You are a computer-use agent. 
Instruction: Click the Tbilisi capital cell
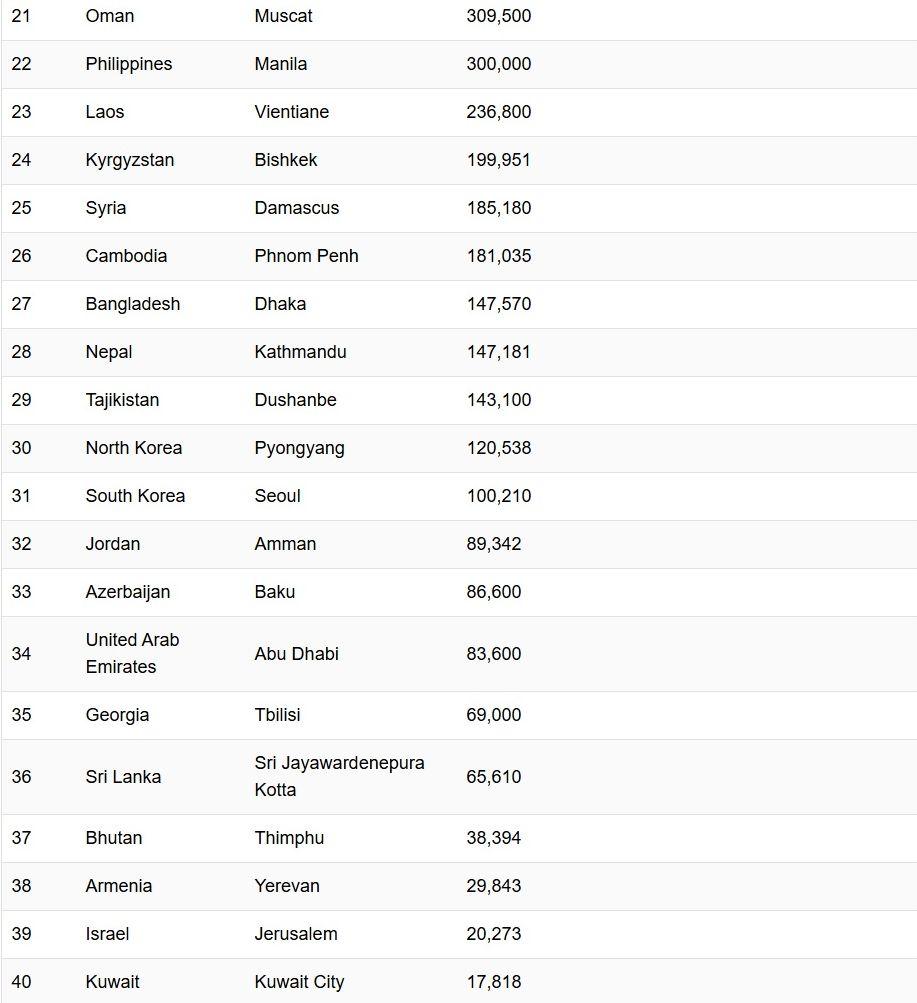pos(278,715)
